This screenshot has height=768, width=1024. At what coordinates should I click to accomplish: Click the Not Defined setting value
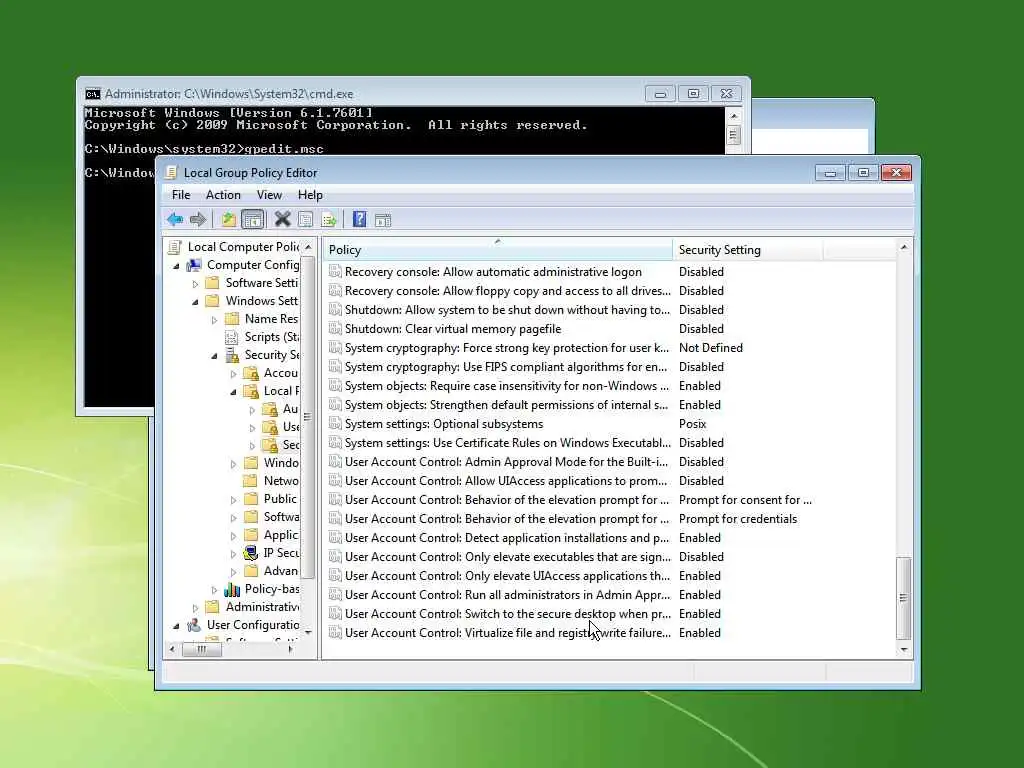[711, 347]
